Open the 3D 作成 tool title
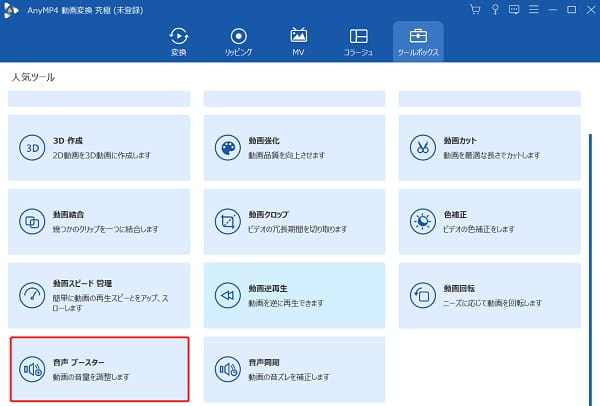 (68, 140)
